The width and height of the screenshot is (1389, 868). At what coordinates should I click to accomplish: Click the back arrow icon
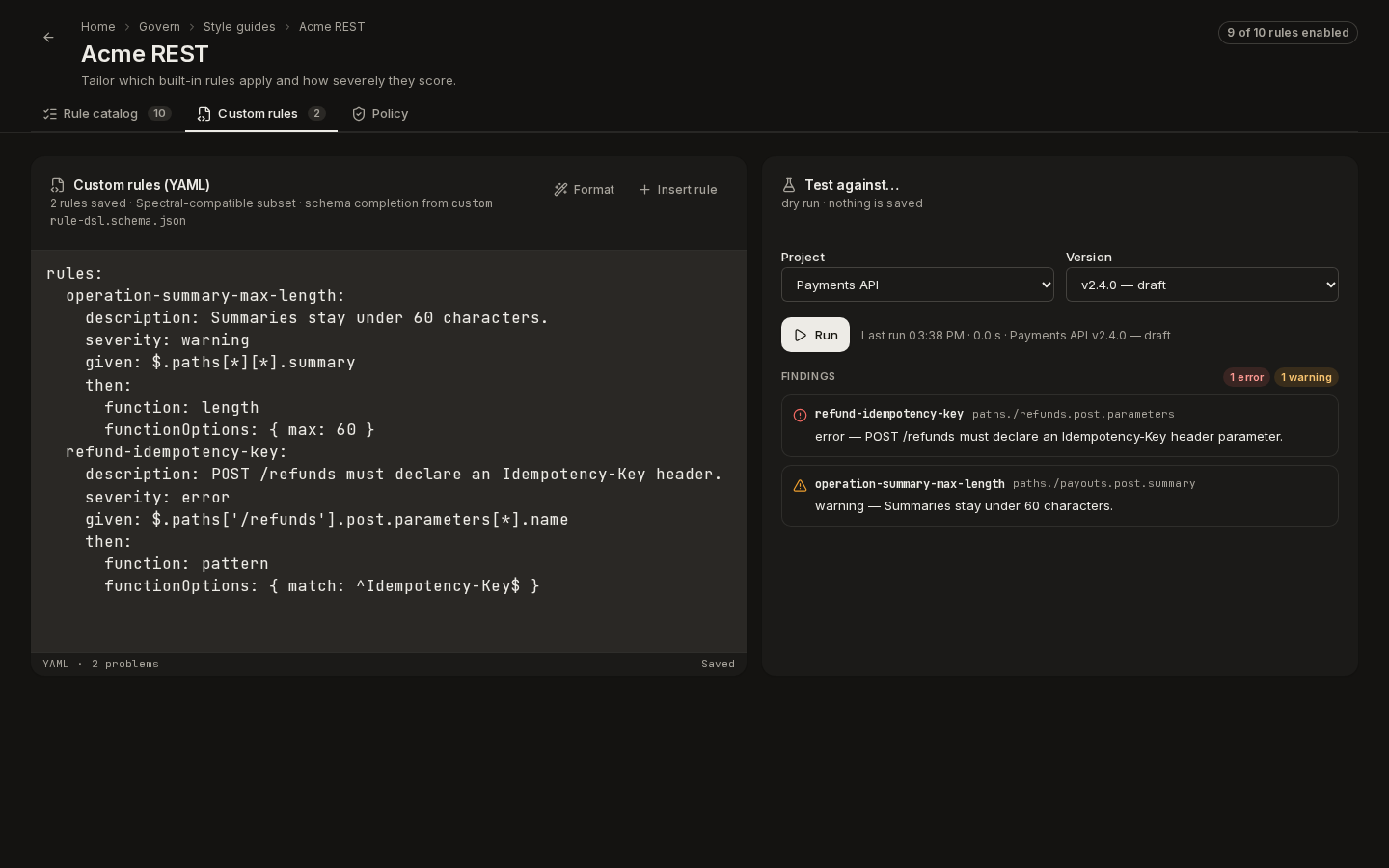(48, 38)
